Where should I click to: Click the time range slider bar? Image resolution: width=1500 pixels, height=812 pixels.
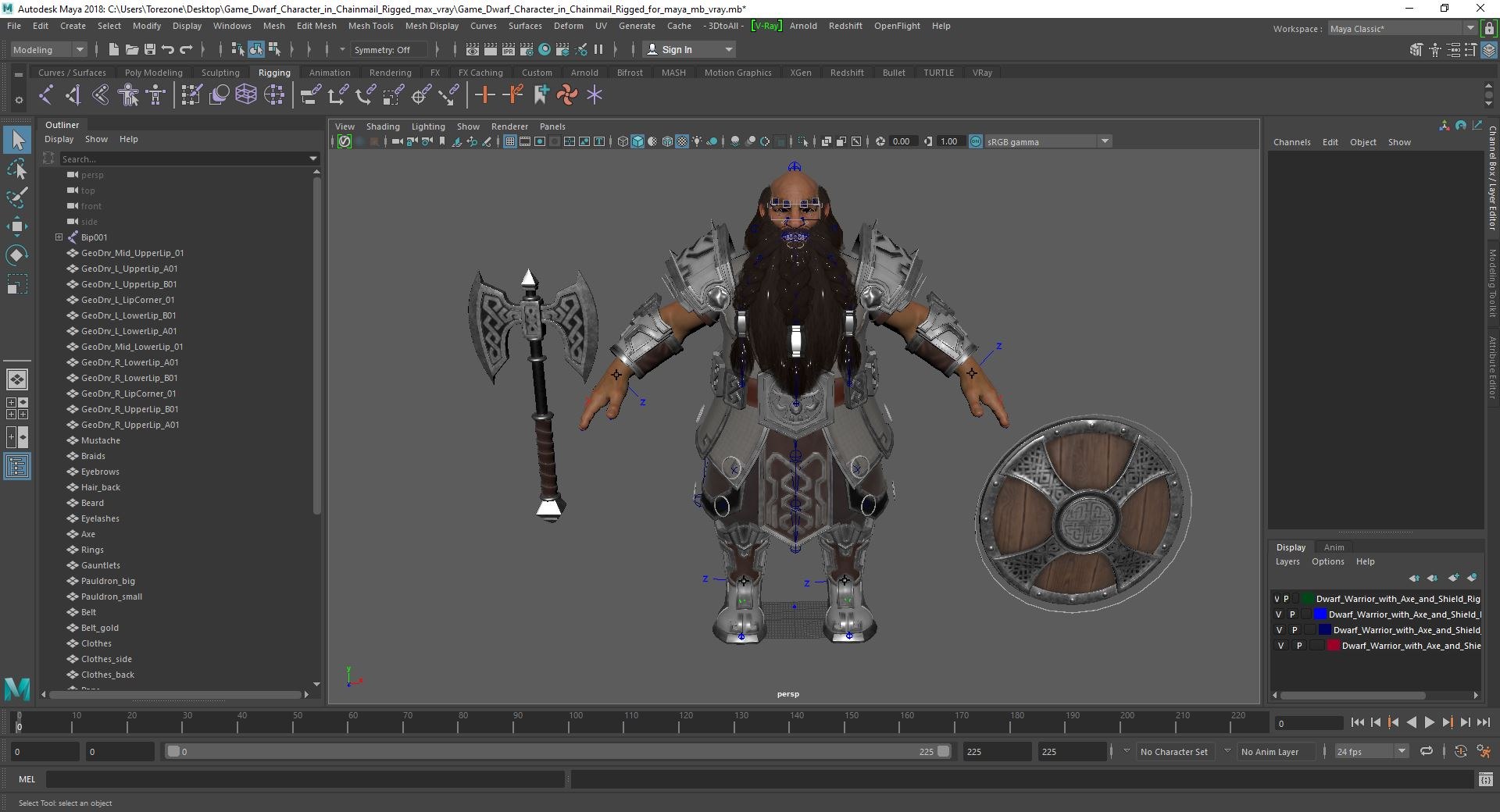click(558, 751)
